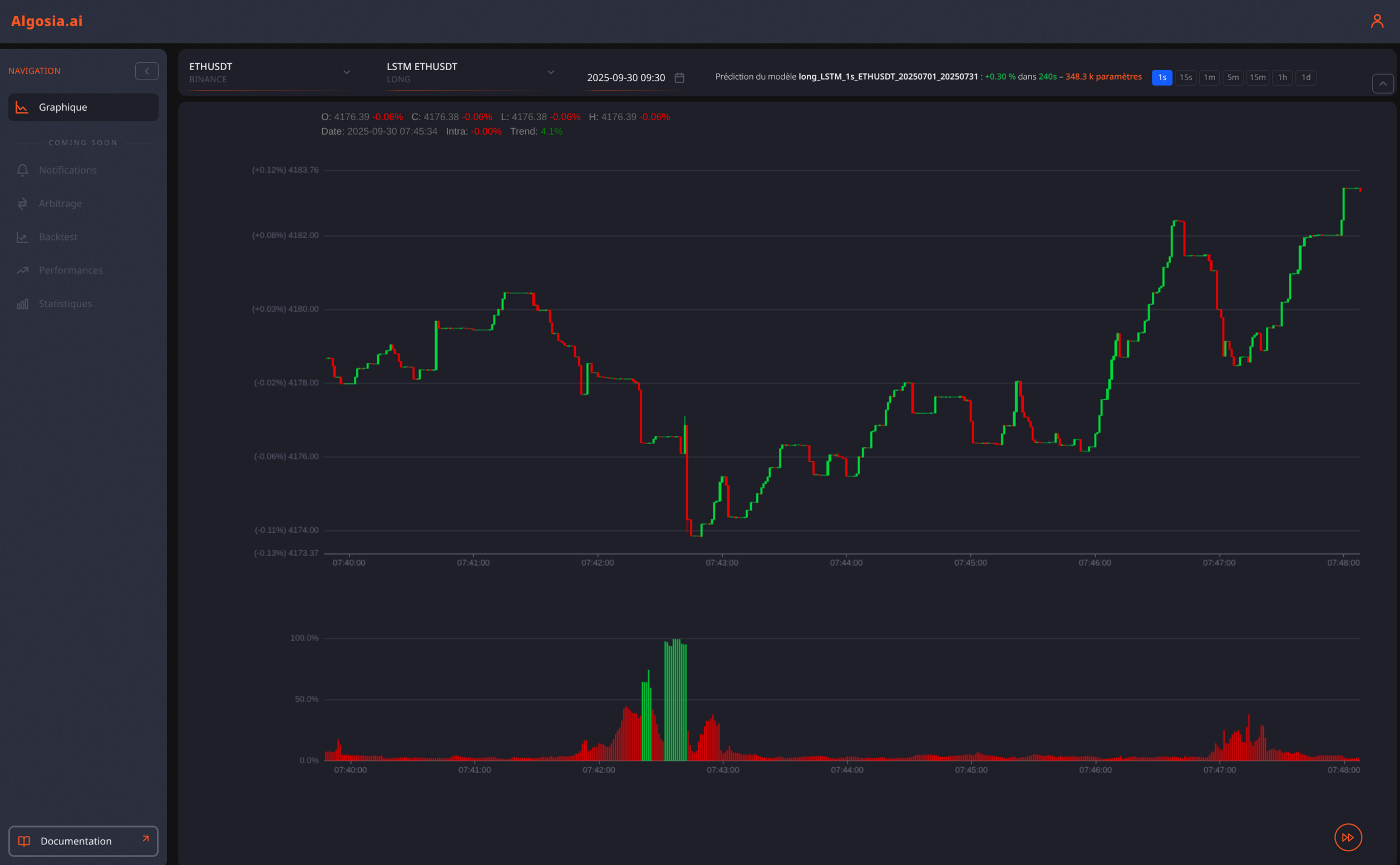Open the user account icon top right
Screen dimensions: 1400x865
(1377, 21)
